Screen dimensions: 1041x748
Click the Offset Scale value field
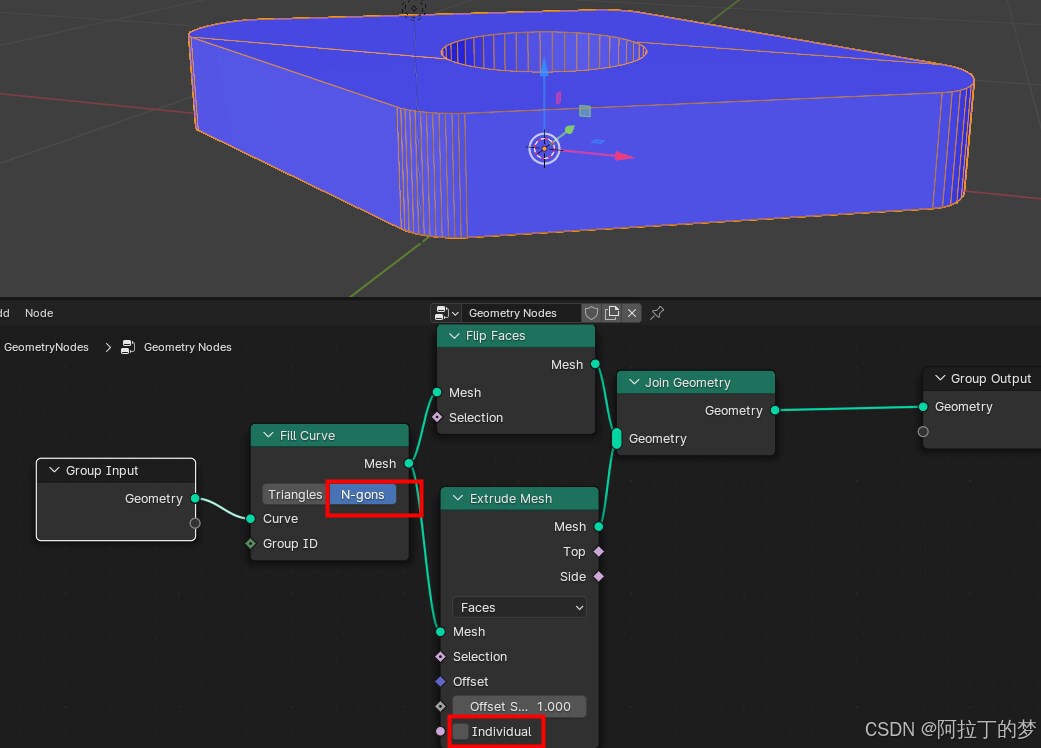pyautogui.click(x=519, y=707)
